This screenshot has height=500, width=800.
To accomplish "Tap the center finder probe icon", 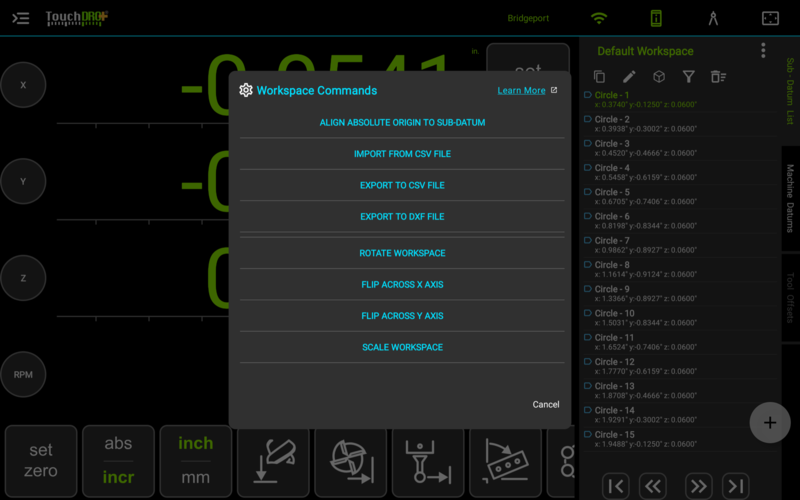I will (428, 462).
